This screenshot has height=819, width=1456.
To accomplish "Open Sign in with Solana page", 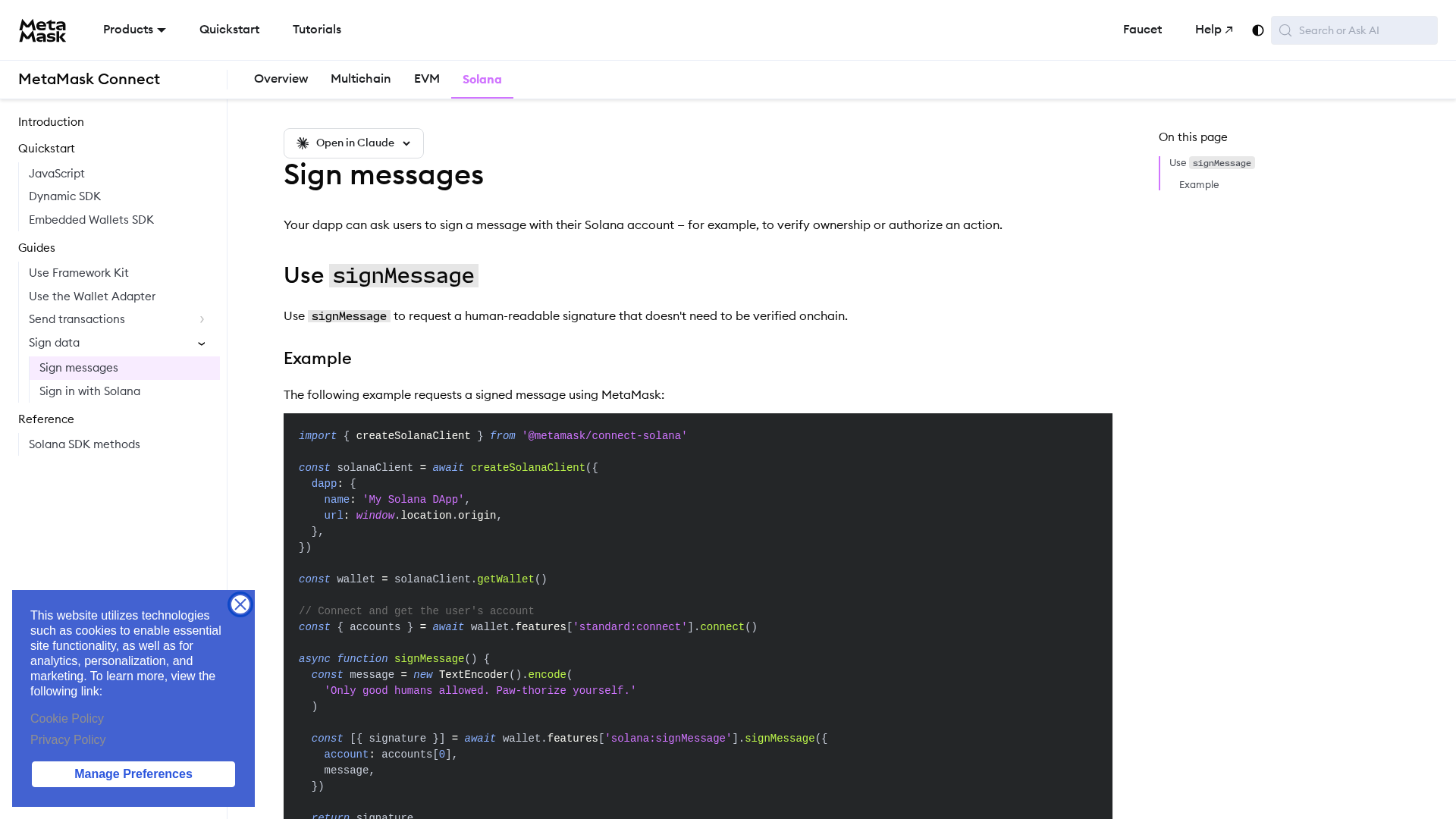I will [89, 391].
